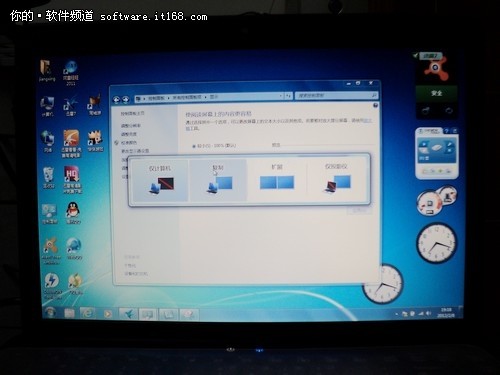
Task: Open the avast! sidebar gadget logo
Action: tap(436, 69)
